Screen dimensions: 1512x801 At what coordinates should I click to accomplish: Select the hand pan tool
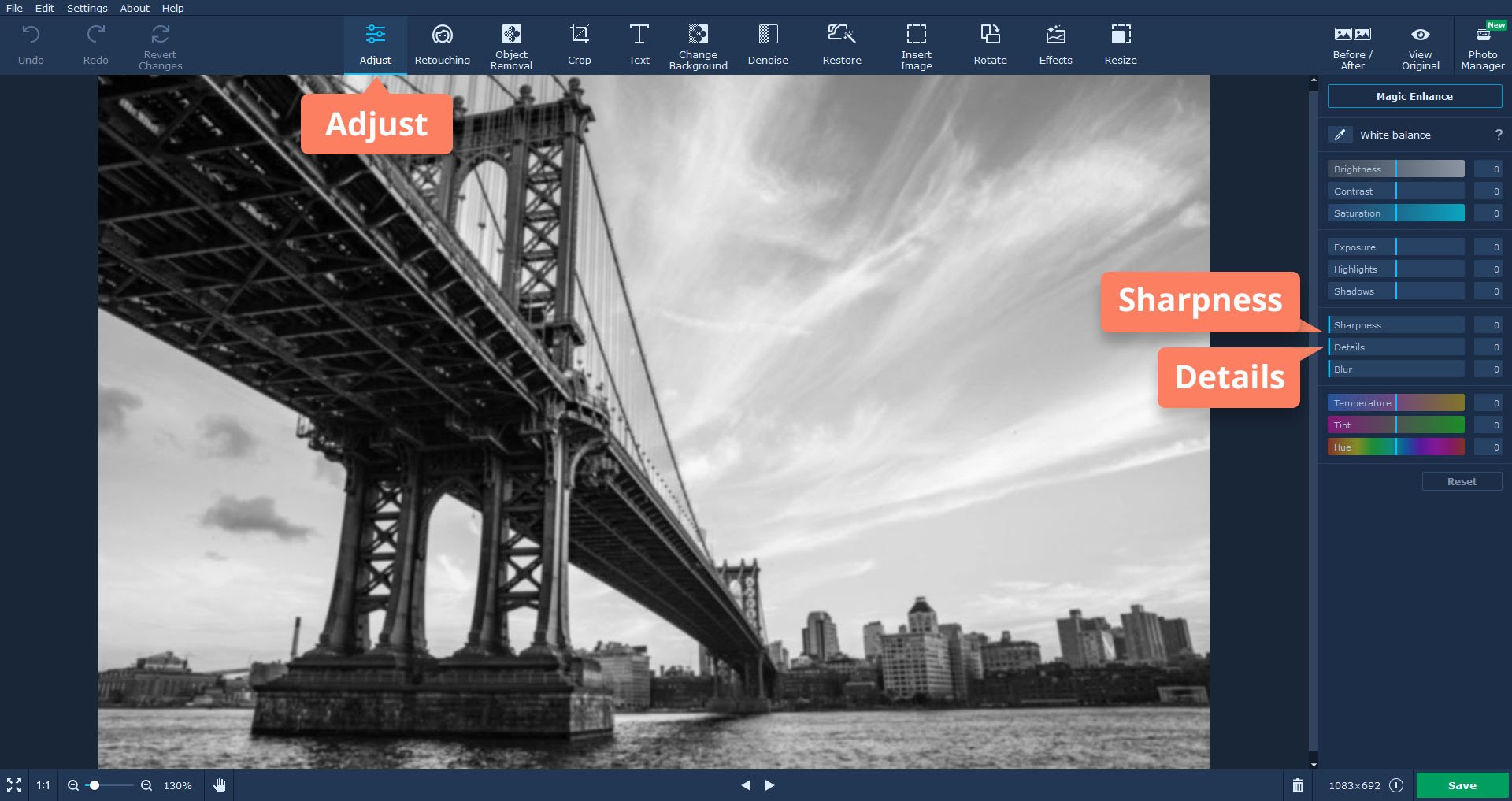220,785
